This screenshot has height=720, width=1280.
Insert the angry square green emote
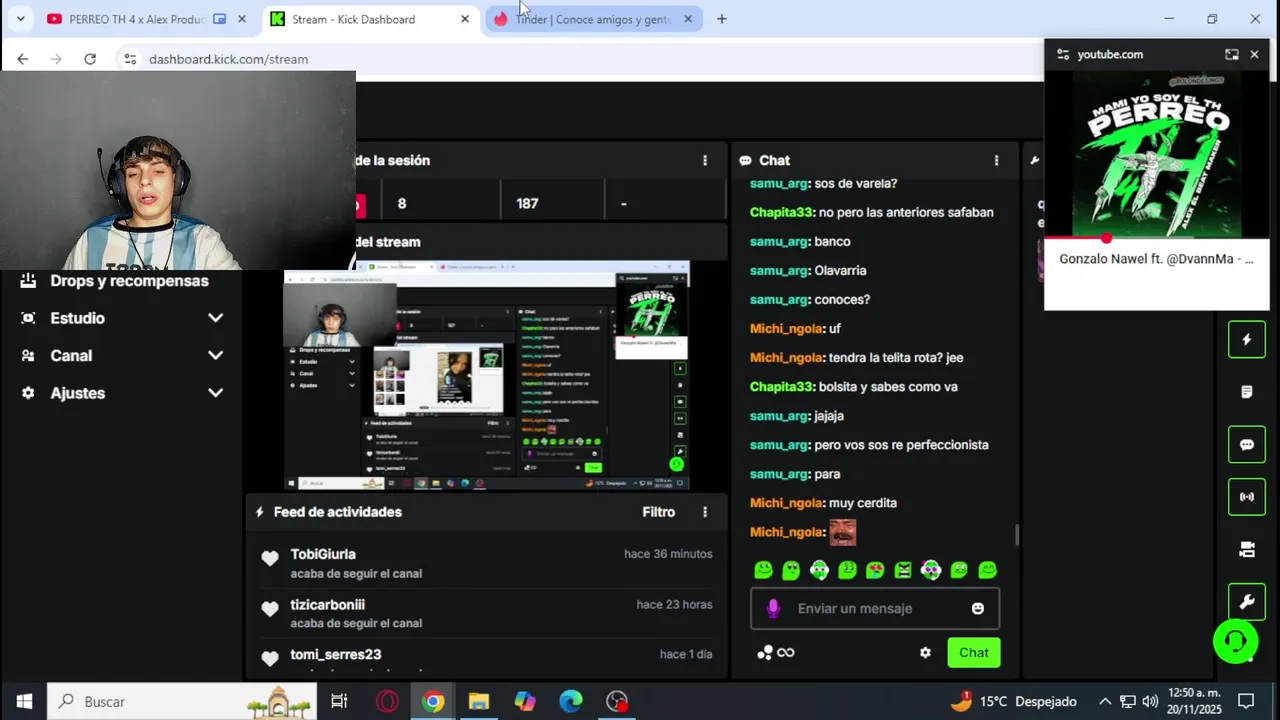pos(903,570)
